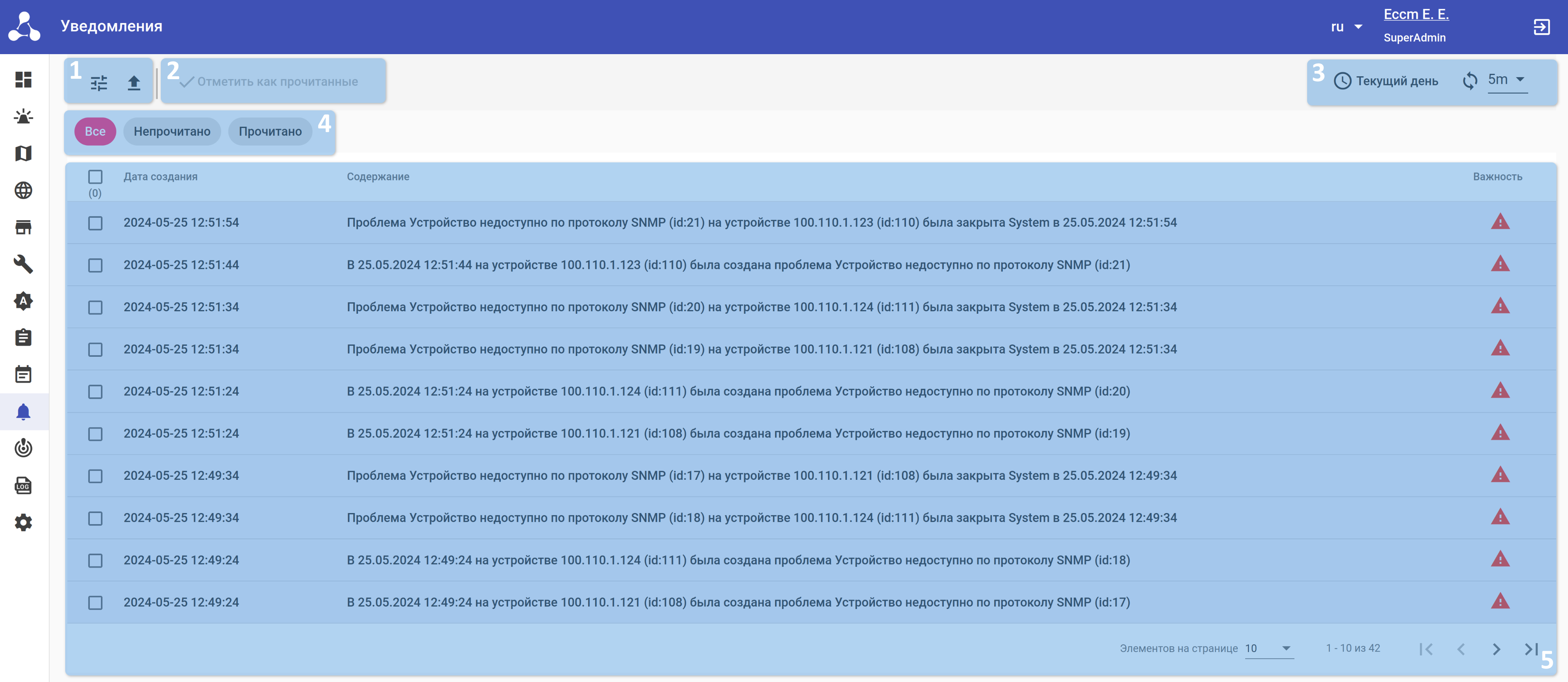Click the auto-refresh circular arrows icon
The width and height of the screenshot is (1568, 682).
point(1470,81)
